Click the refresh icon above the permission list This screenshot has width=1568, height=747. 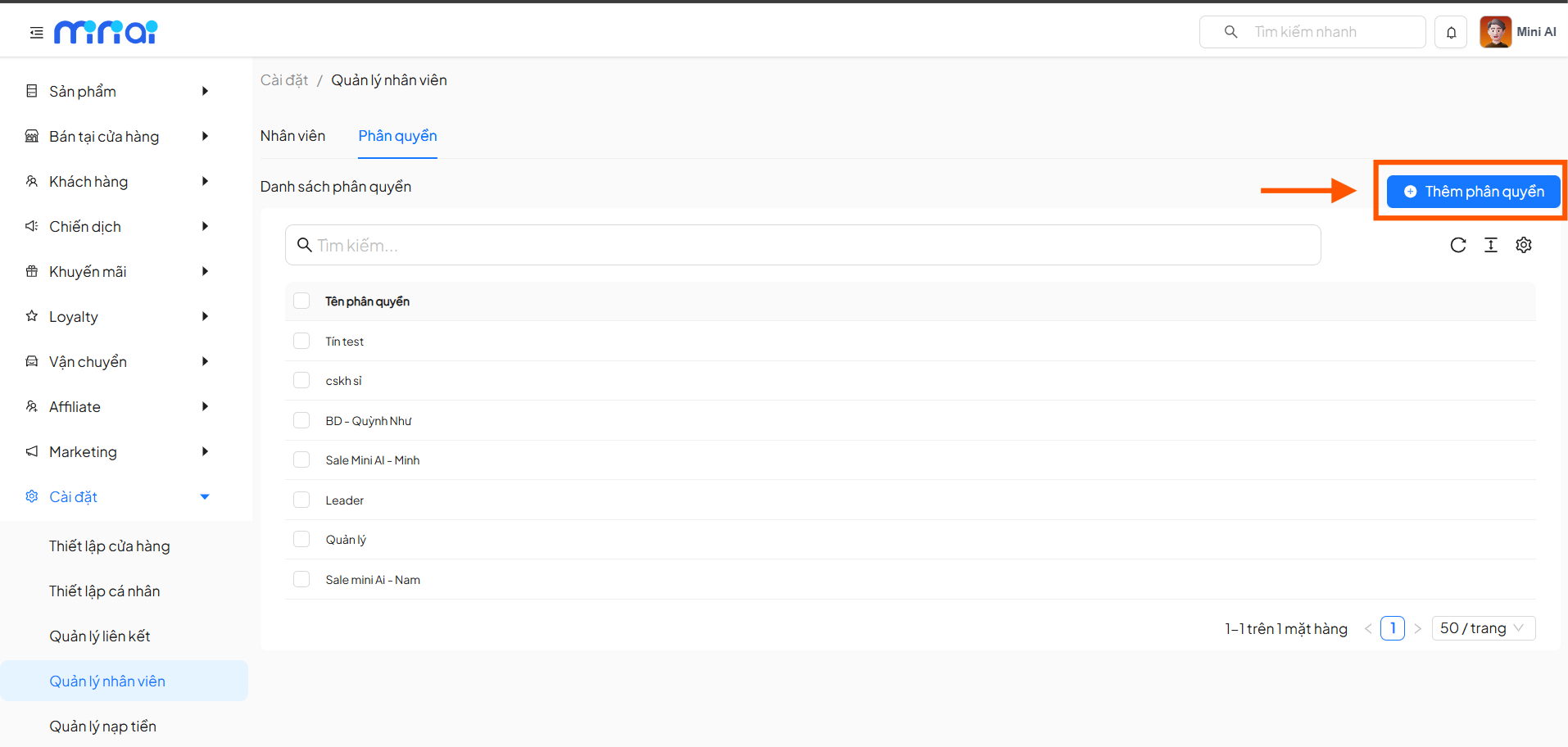pos(1458,244)
